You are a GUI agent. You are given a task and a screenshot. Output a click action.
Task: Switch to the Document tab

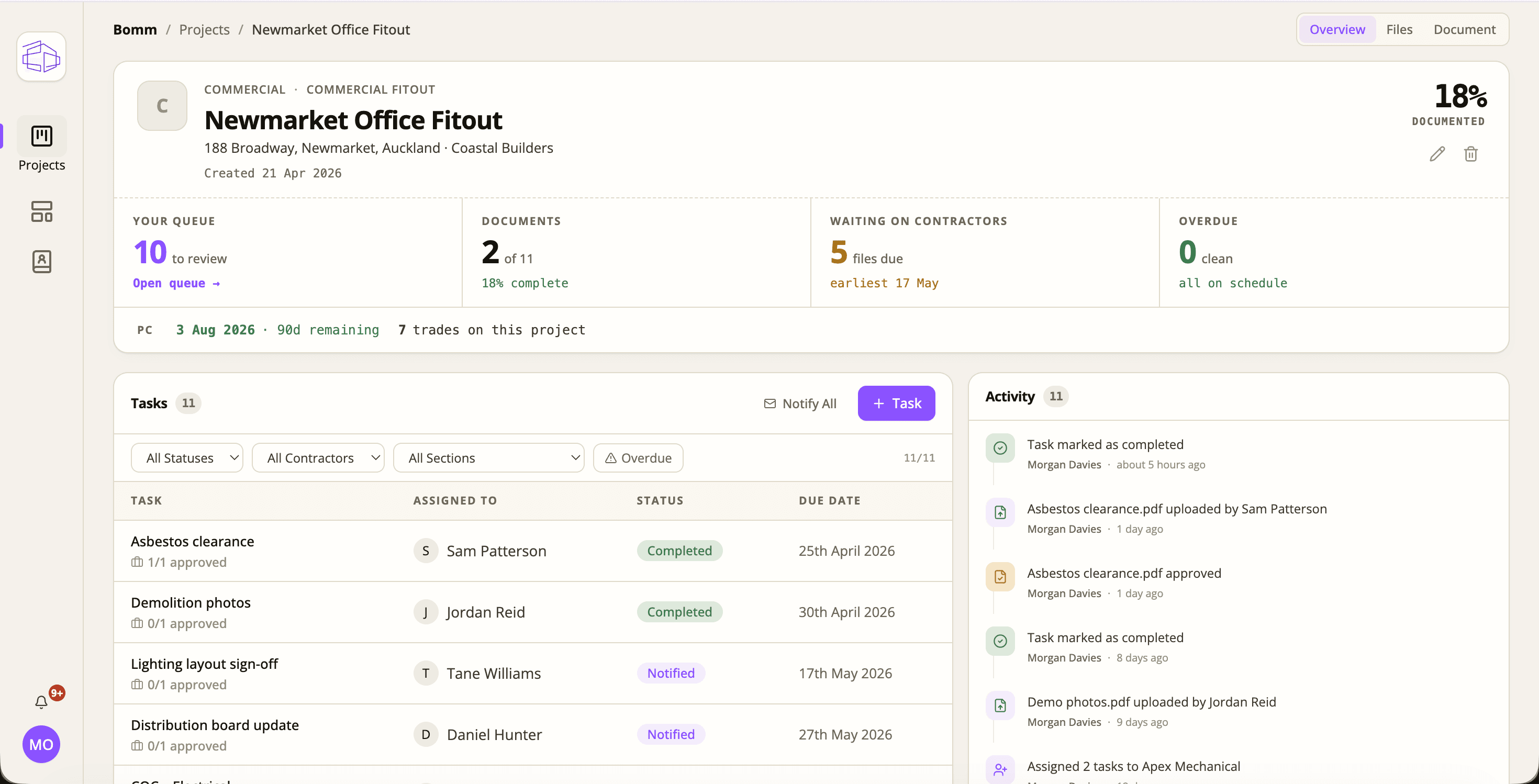[x=1464, y=29]
